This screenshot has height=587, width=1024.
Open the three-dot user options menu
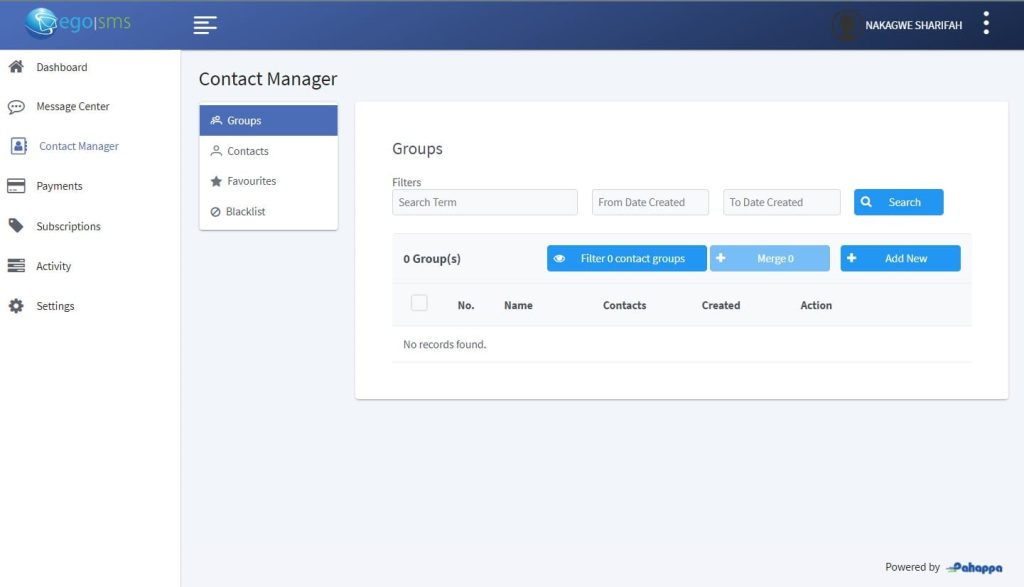click(x=986, y=24)
